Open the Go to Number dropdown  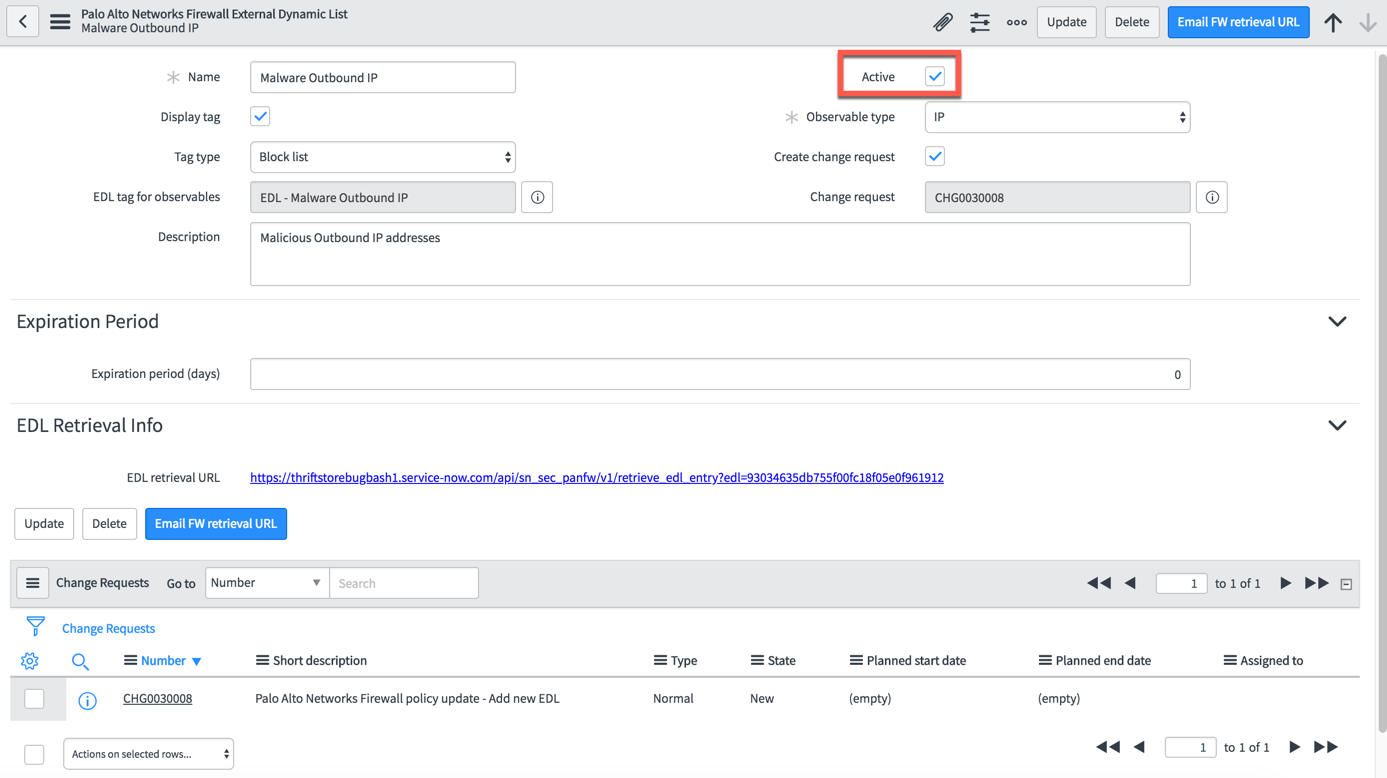[267, 583]
